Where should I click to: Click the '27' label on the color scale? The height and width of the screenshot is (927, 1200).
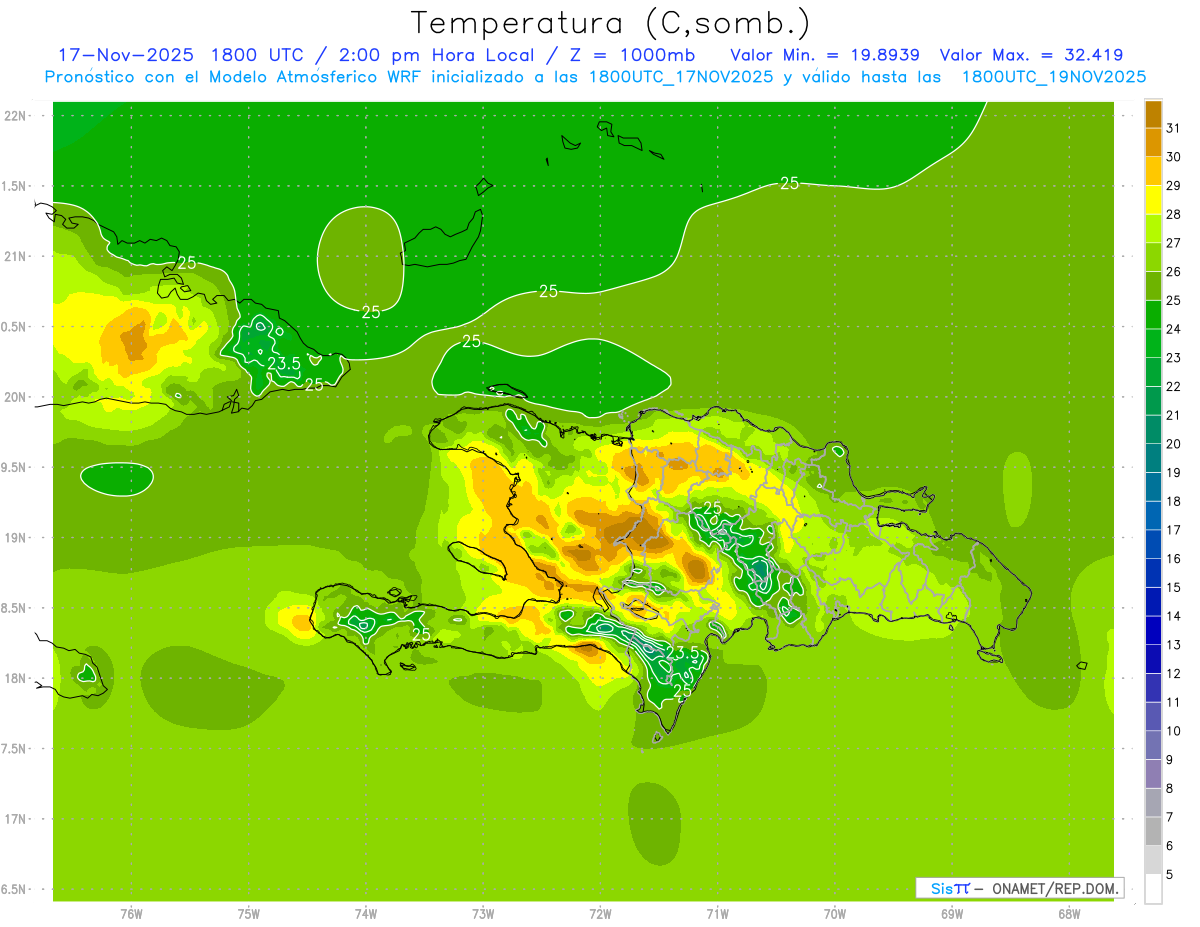[1173, 243]
